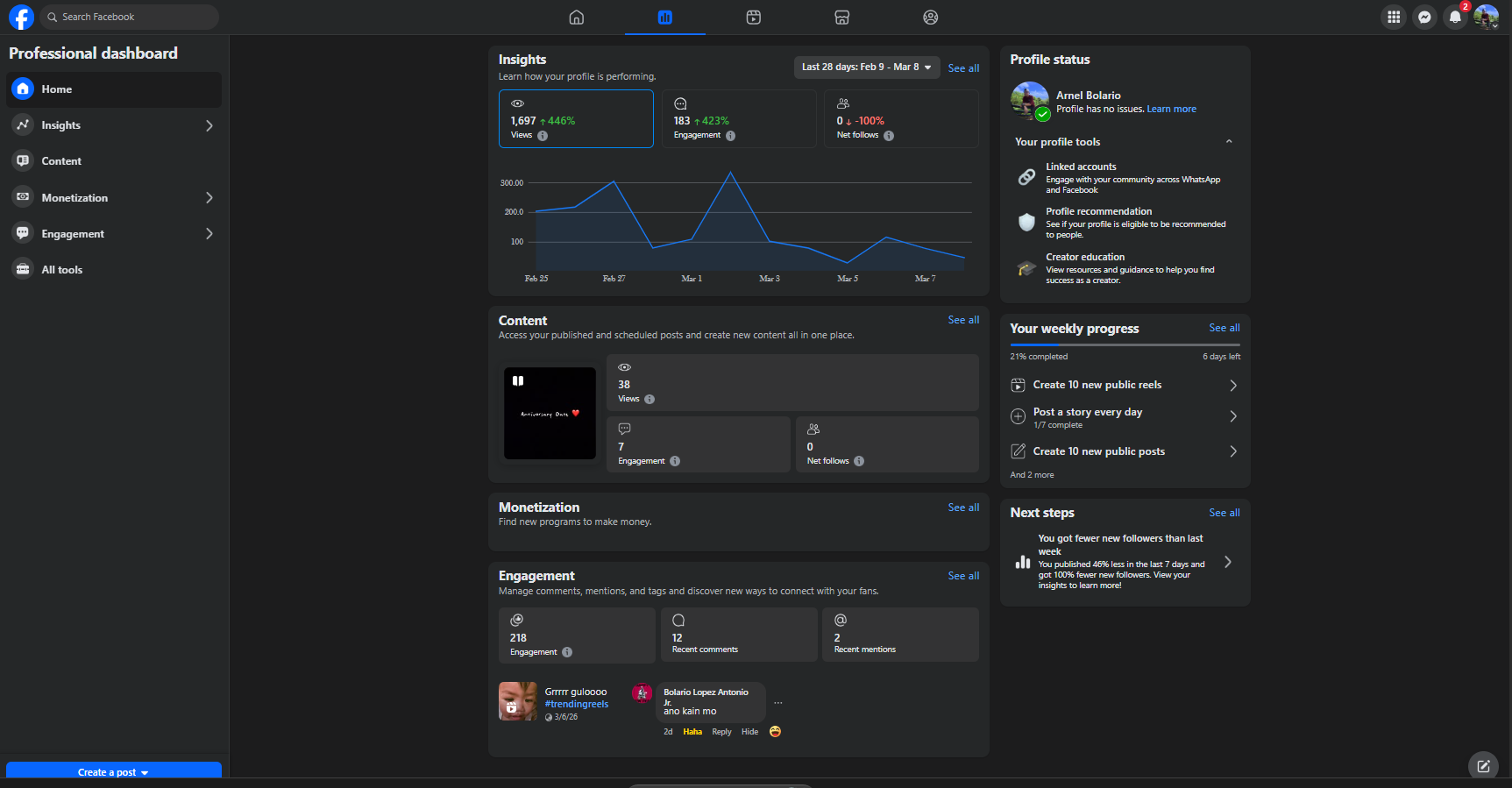This screenshot has width=1512, height=788.
Task: Open the Create 10 new public reels goal
Action: tap(1125, 386)
